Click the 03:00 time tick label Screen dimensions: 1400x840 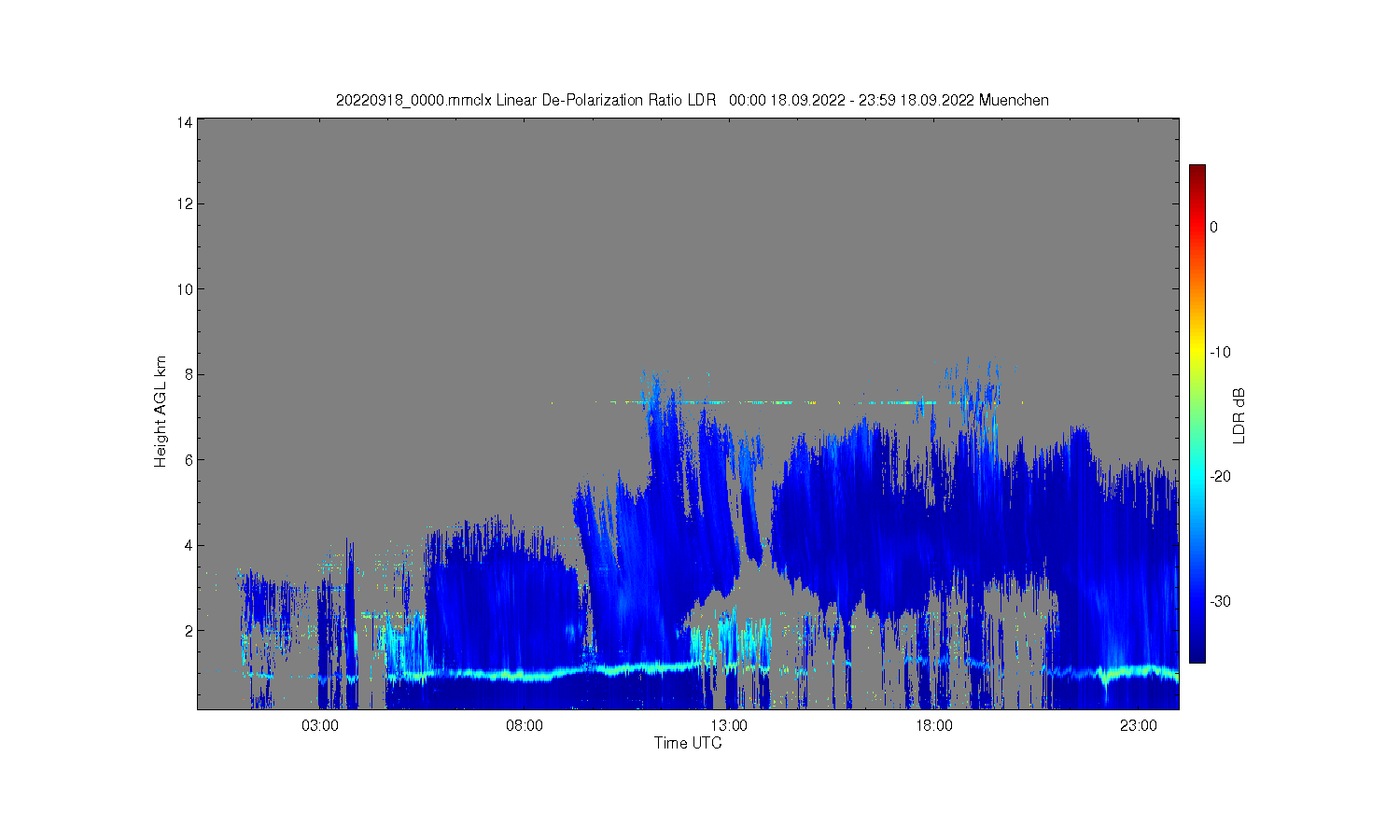[320, 725]
